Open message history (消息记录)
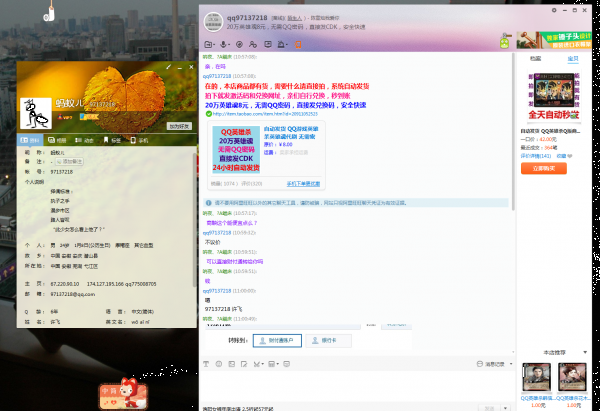Viewport: 600px width, 411px height. pos(491,364)
